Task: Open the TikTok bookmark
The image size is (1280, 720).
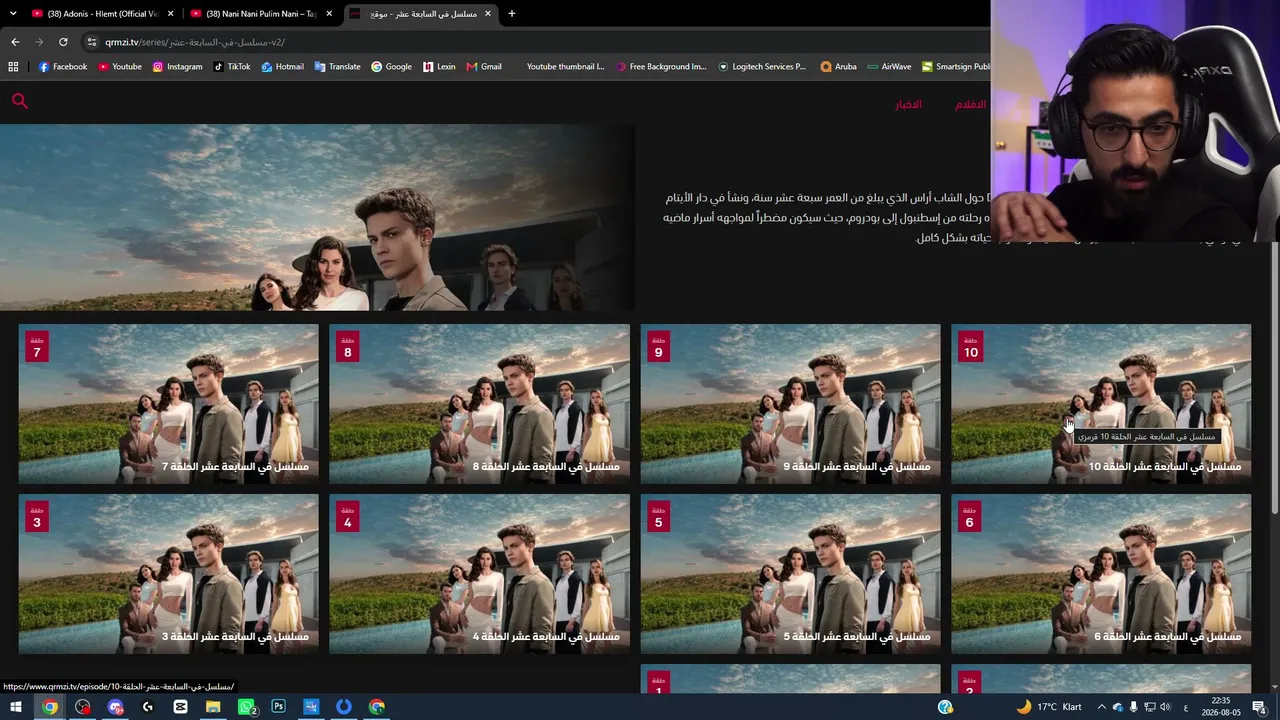Action: coord(232,67)
